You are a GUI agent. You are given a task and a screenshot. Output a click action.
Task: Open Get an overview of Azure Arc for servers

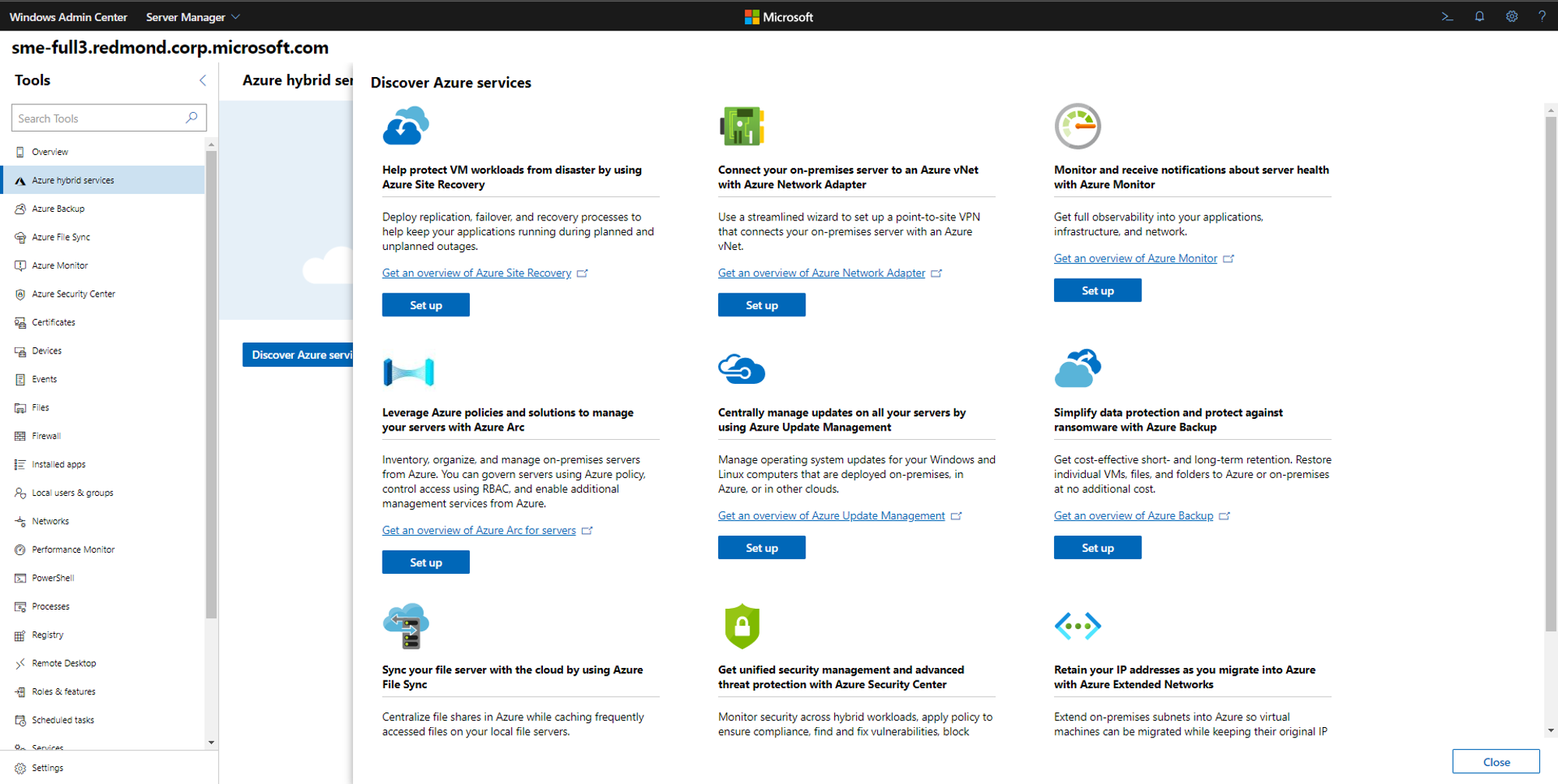[x=479, y=530]
